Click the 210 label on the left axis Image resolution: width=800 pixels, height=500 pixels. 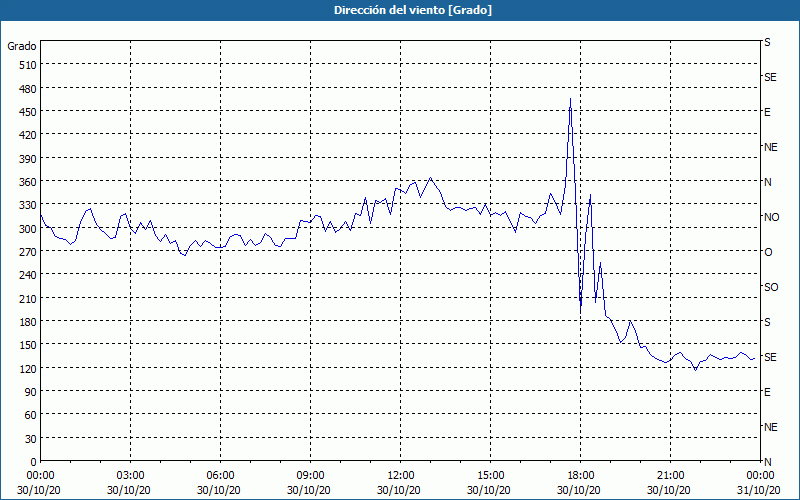28,298
